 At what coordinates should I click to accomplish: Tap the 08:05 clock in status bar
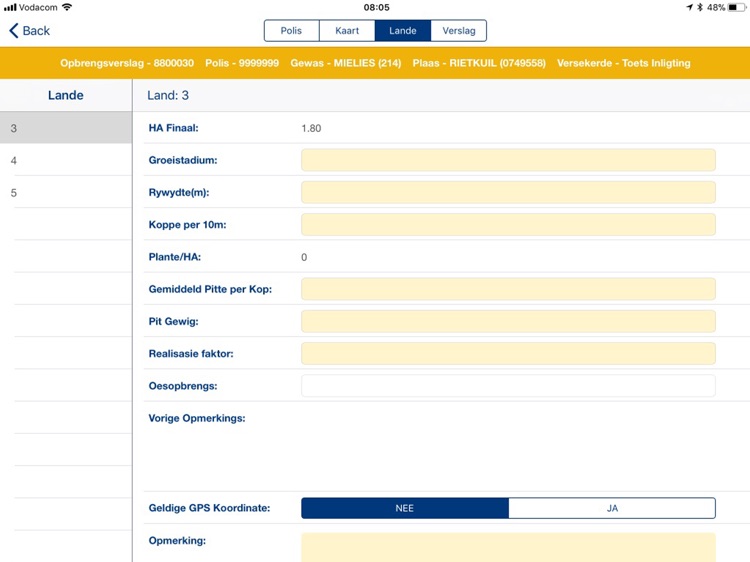point(376,7)
